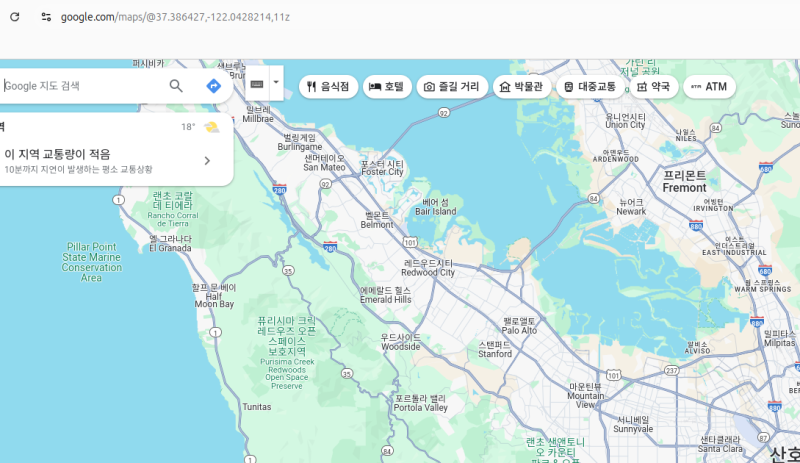Select the 호텔 hotels category chip
Image resolution: width=800 pixels, height=463 pixels.
[x=387, y=87]
